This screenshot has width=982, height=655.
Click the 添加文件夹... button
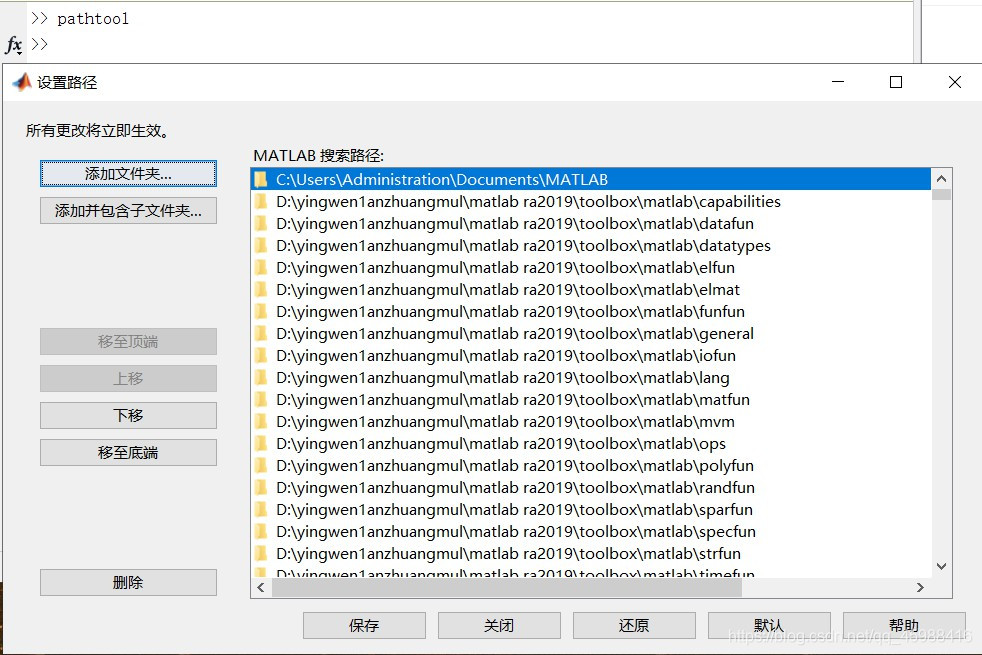pos(128,173)
